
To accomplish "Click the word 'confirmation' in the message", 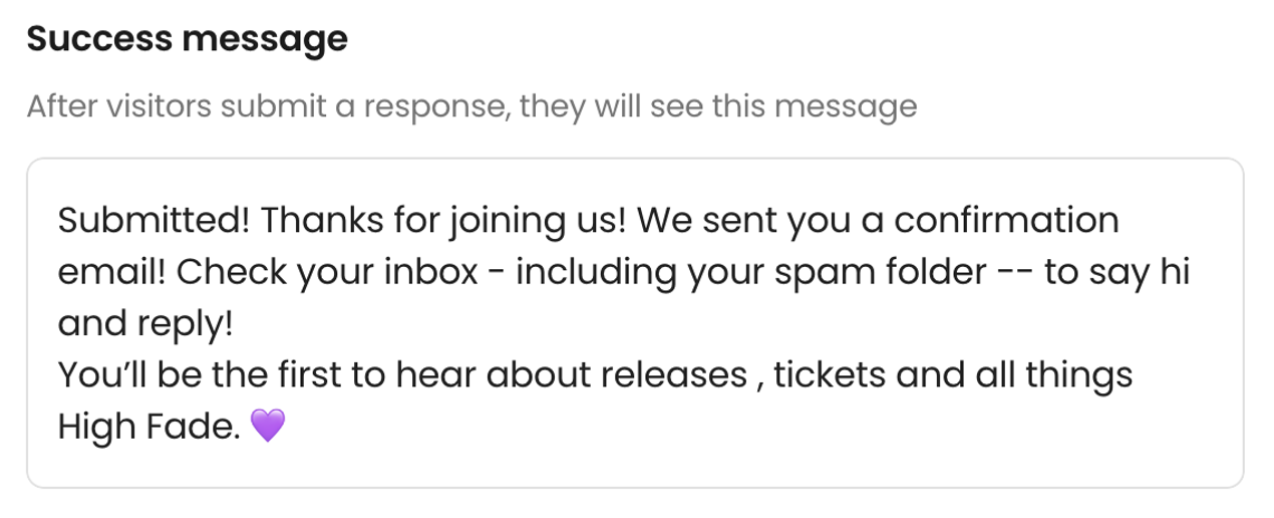I will point(1006,220).
